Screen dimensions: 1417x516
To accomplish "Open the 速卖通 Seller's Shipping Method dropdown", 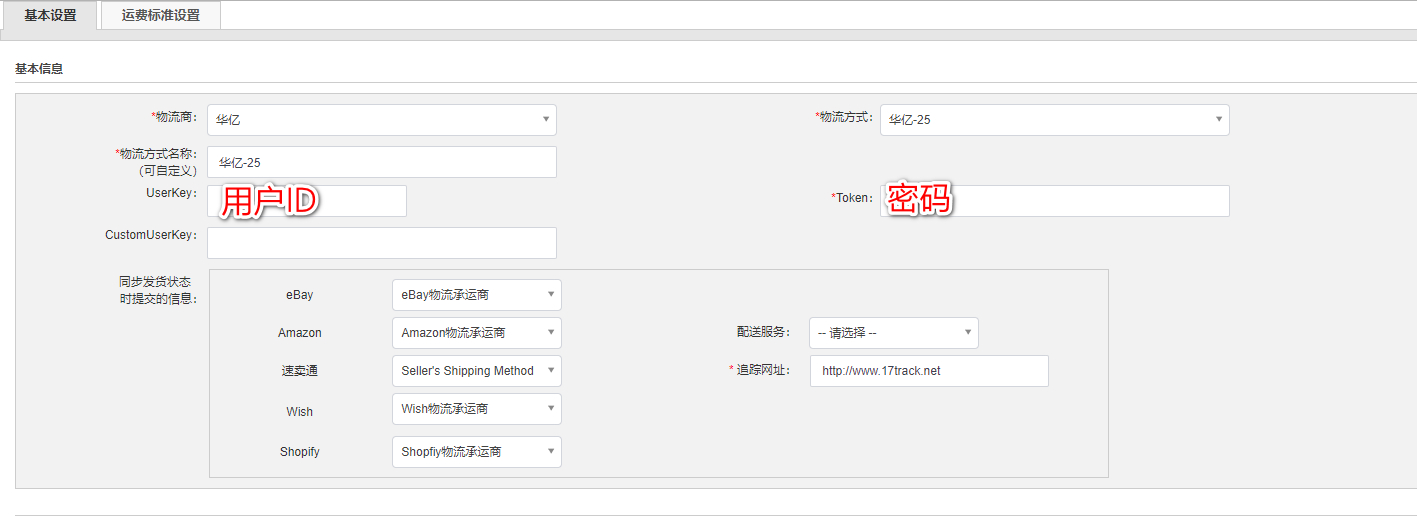I will (x=476, y=371).
